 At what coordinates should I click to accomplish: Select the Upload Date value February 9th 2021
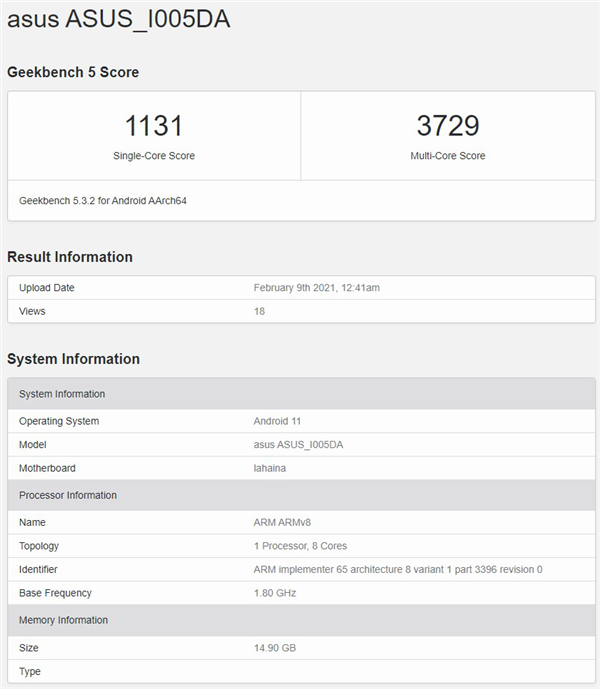[317, 288]
